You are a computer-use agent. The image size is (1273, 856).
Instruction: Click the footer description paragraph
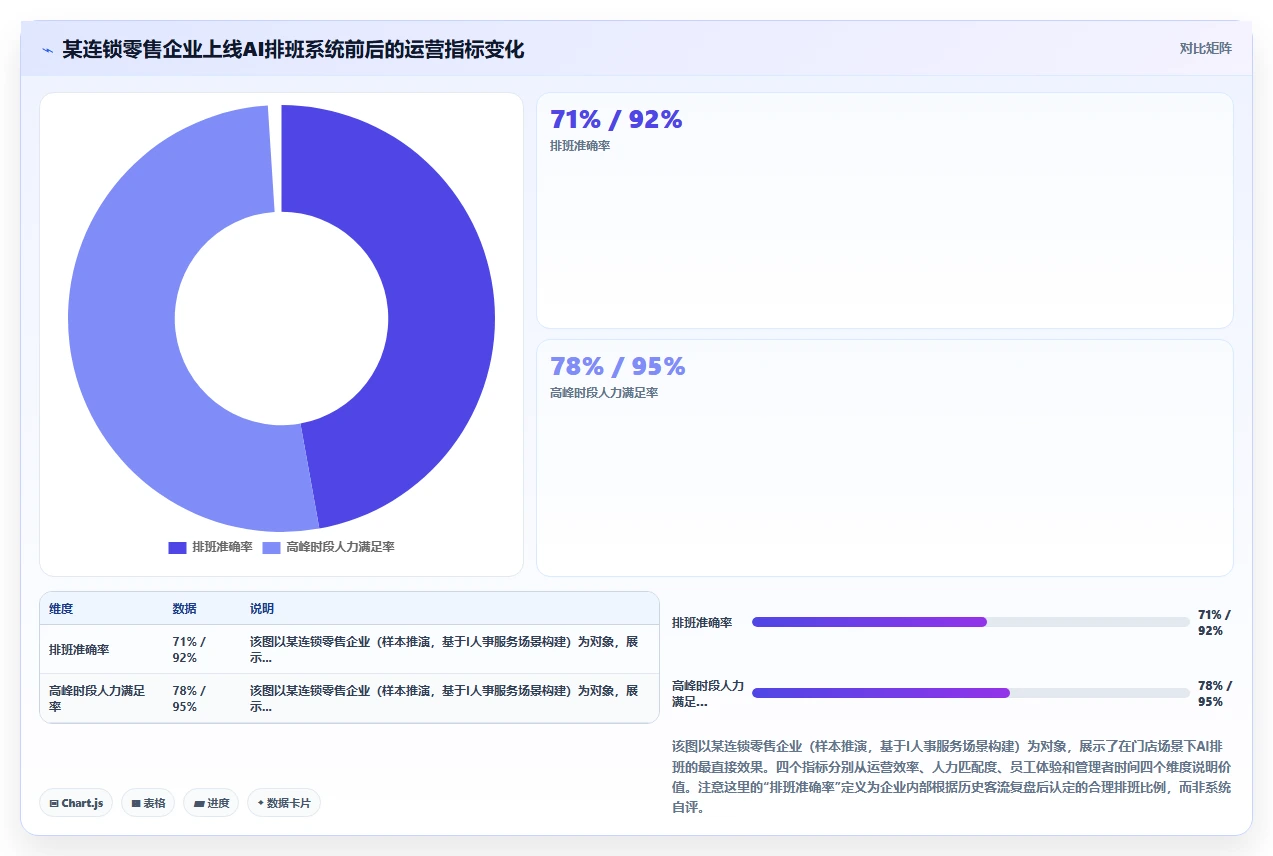[952, 777]
